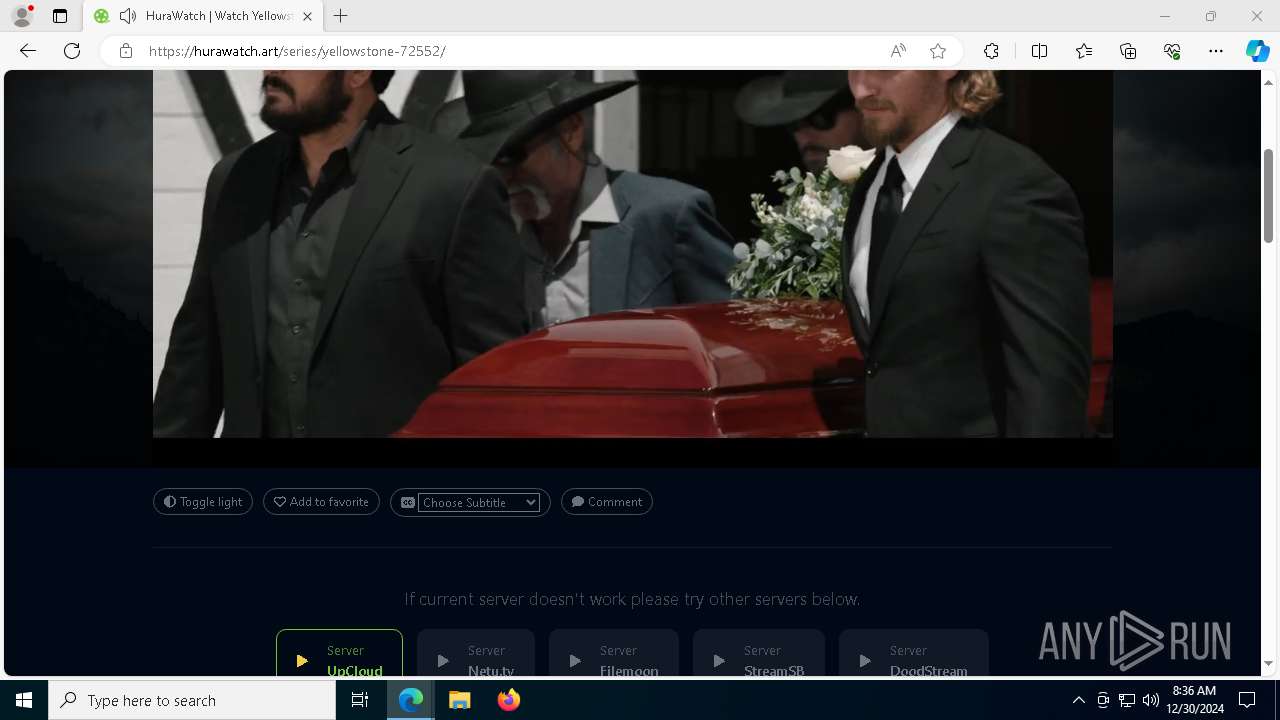Open Task View on taskbar

click(x=360, y=700)
